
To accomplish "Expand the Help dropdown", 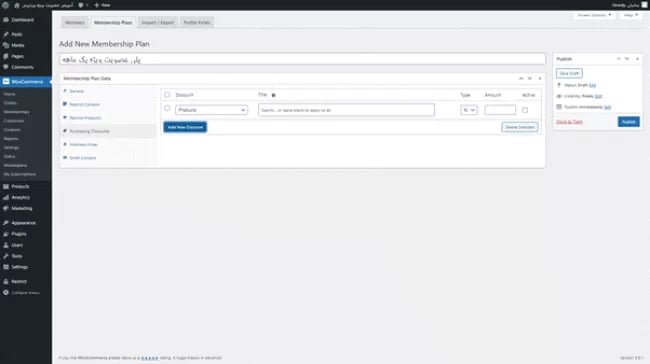I will click(x=631, y=15).
